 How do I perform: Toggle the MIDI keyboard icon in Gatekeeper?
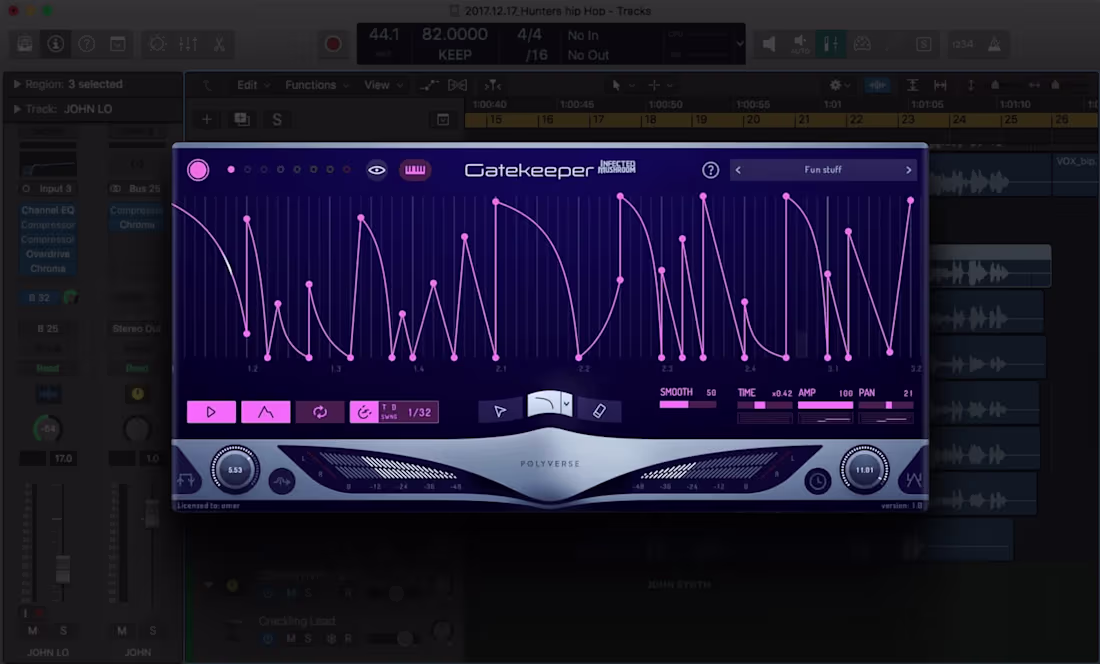point(415,170)
